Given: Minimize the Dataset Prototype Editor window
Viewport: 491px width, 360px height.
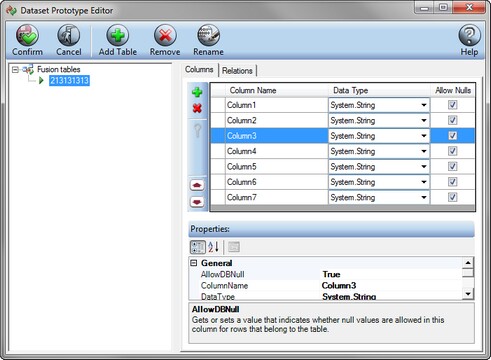Looking at the screenshot, I should 424,7.
